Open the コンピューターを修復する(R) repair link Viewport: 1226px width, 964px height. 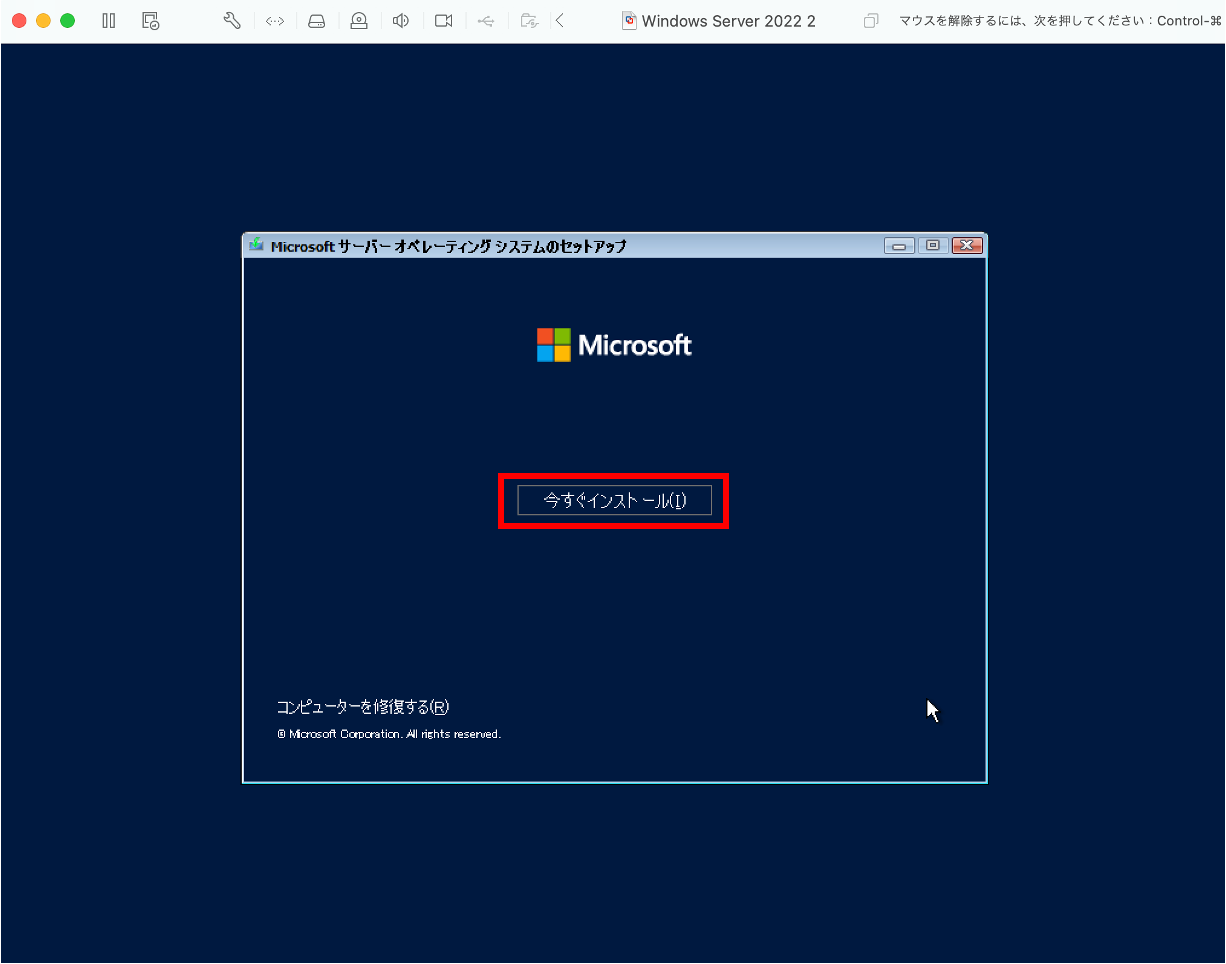[x=363, y=707]
